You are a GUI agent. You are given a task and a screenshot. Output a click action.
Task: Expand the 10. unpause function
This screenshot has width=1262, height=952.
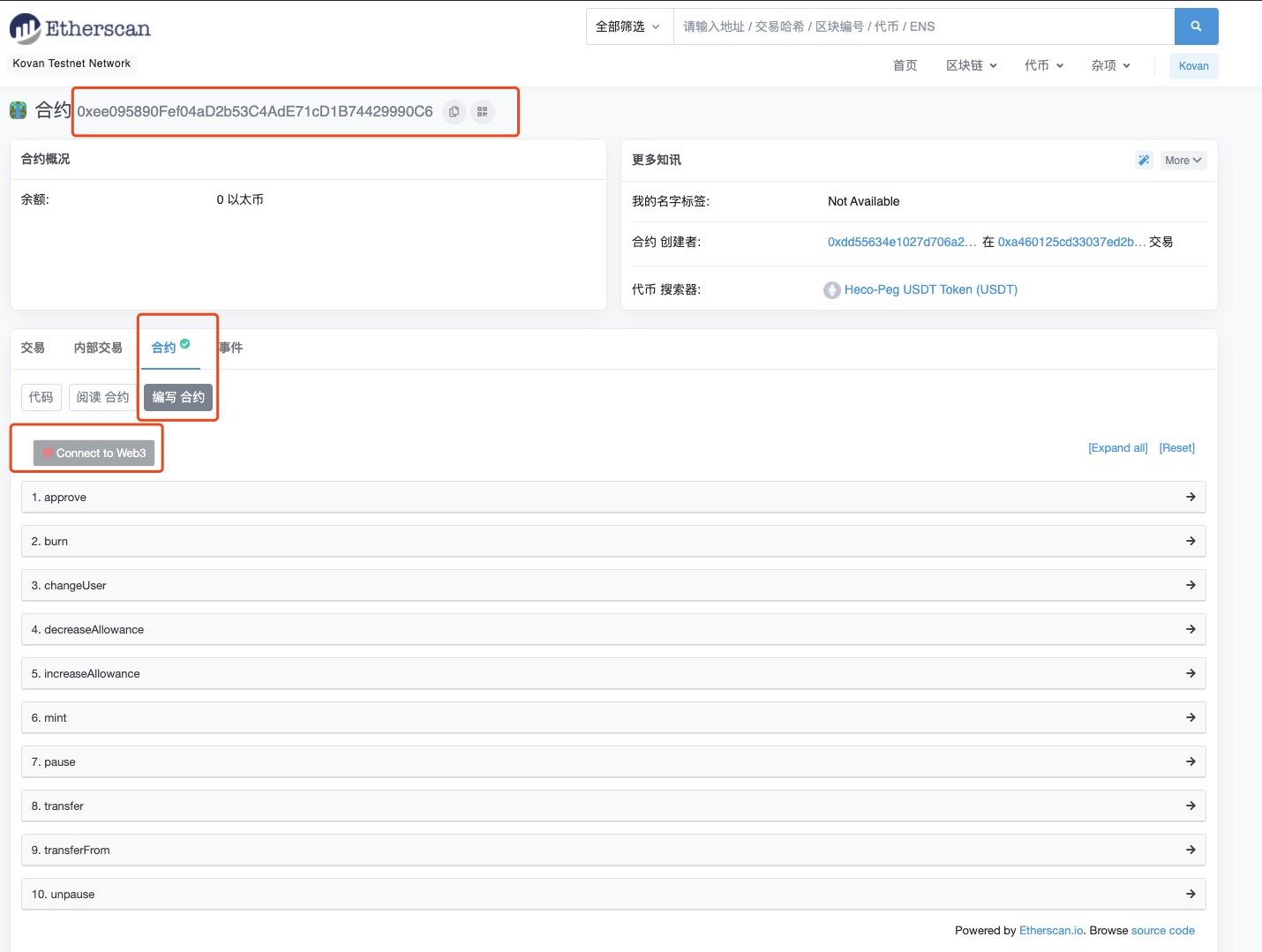pyautogui.click(x=613, y=894)
